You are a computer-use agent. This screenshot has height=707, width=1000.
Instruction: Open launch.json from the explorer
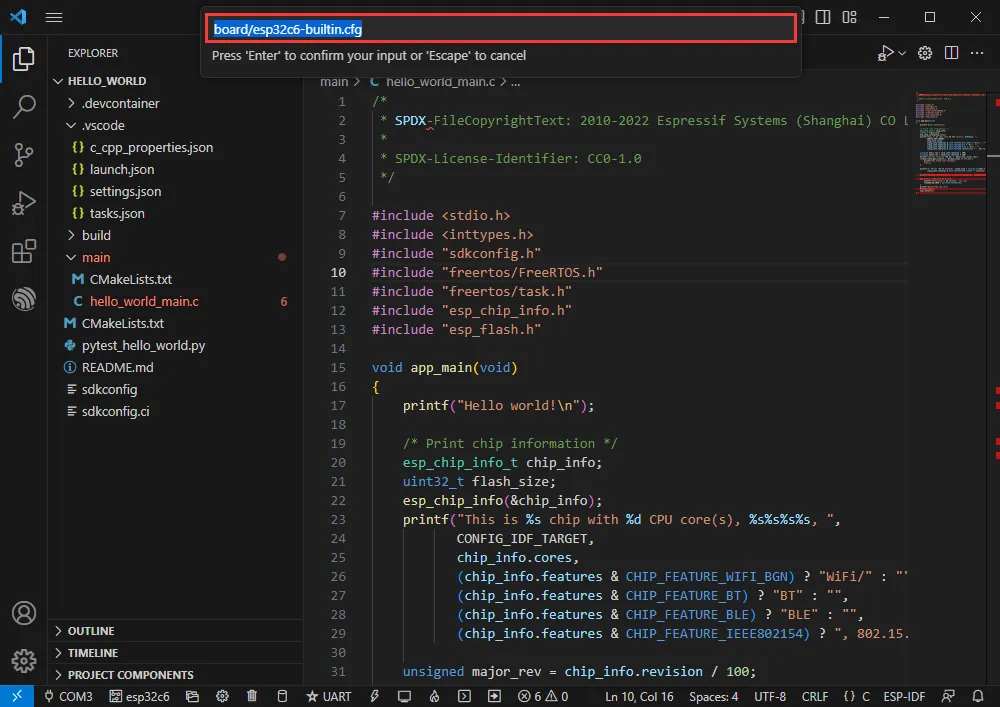pos(121,169)
